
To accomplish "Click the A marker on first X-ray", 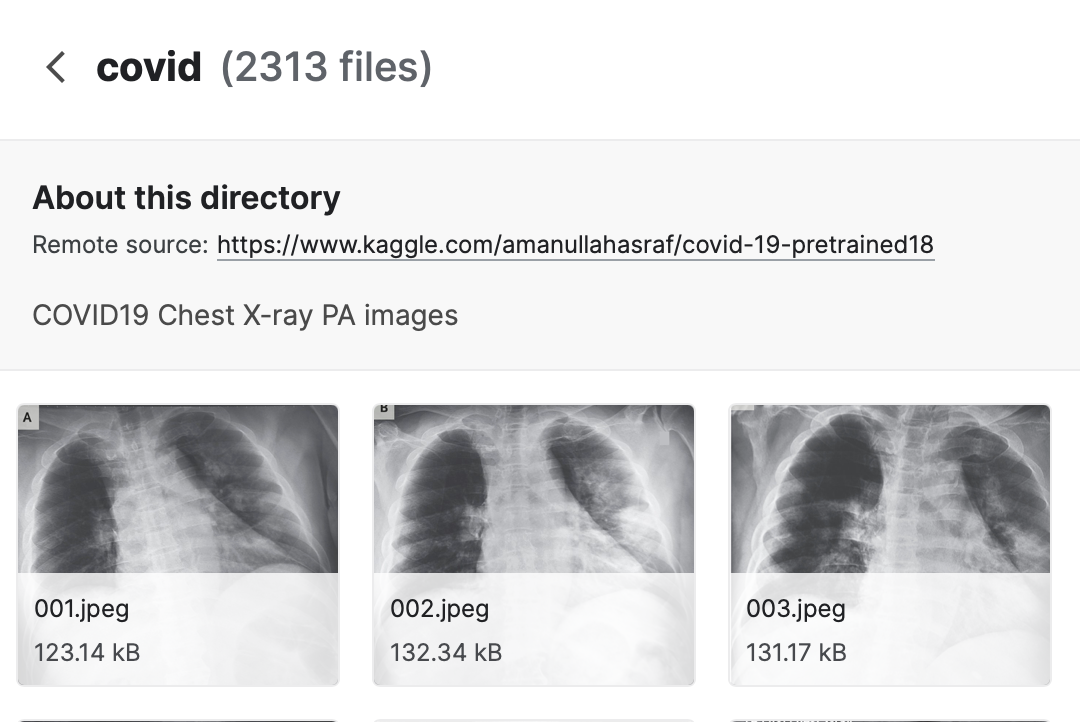I will (x=28, y=417).
